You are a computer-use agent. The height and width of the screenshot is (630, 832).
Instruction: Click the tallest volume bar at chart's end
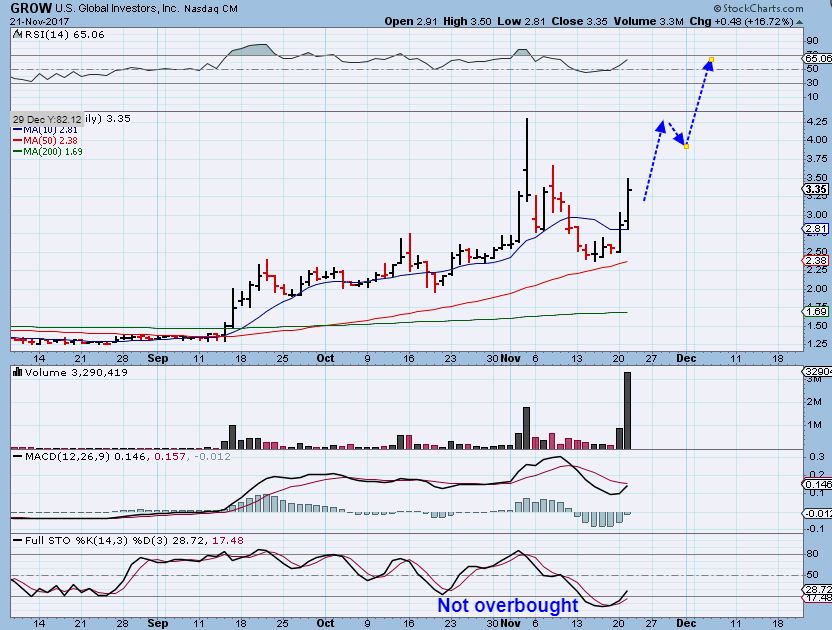pyautogui.click(x=627, y=410)
